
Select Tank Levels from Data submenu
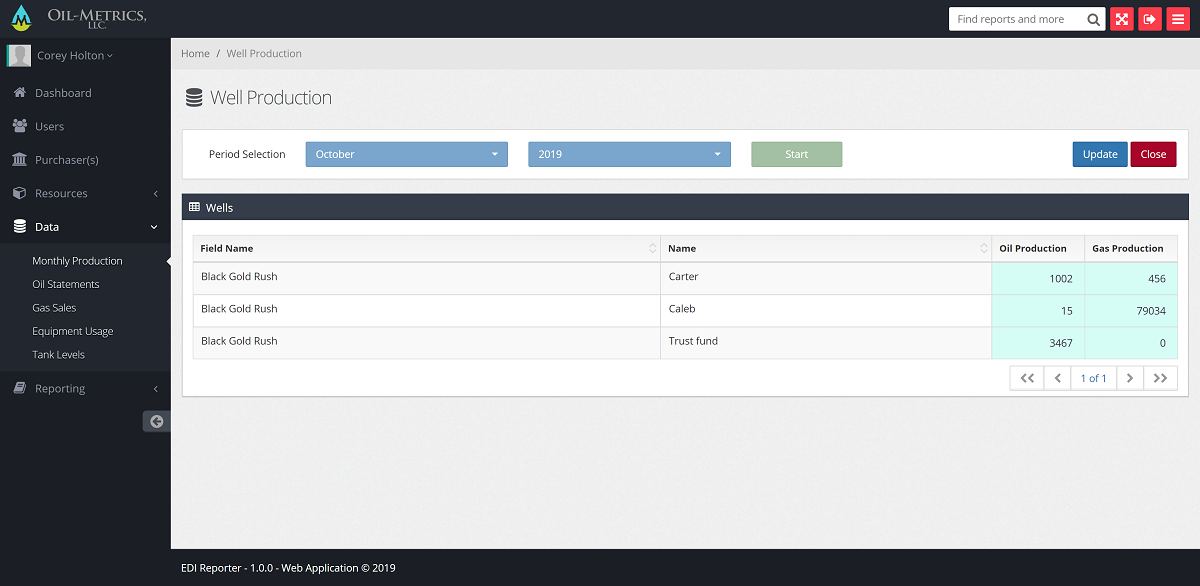point(58,354)
